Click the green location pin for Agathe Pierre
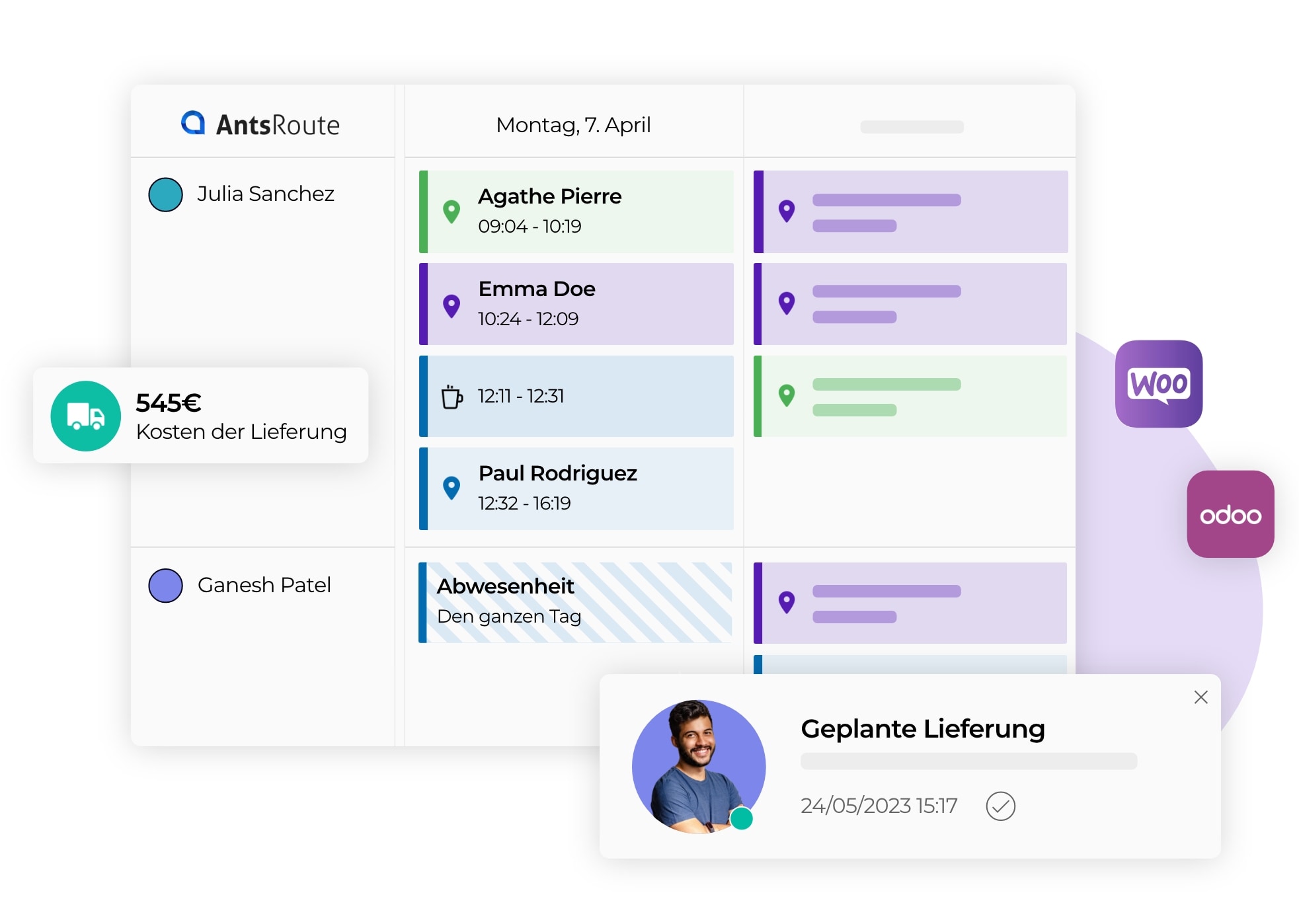The height and width of the screenshot is (924, 1299). point(452,211)
